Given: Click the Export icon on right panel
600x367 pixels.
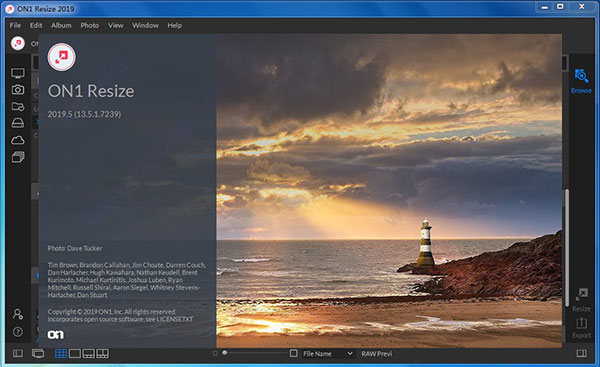Looking at the screenshot, I should pos(581,328).
